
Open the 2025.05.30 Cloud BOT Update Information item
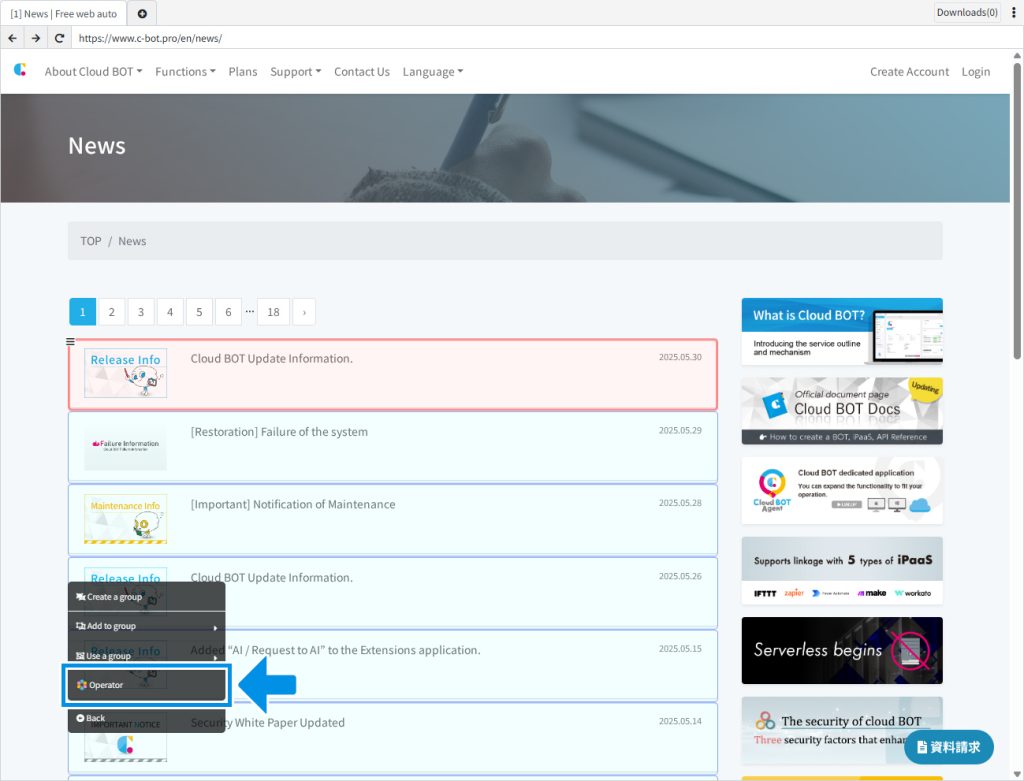click(392, 374)
